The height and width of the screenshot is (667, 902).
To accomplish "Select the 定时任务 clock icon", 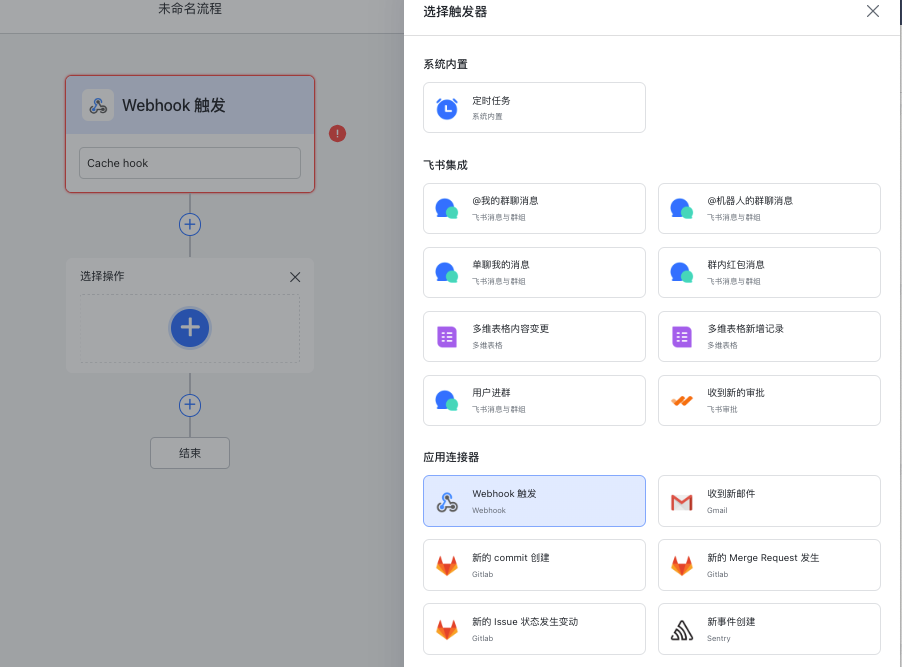I will tap(447, 108).
